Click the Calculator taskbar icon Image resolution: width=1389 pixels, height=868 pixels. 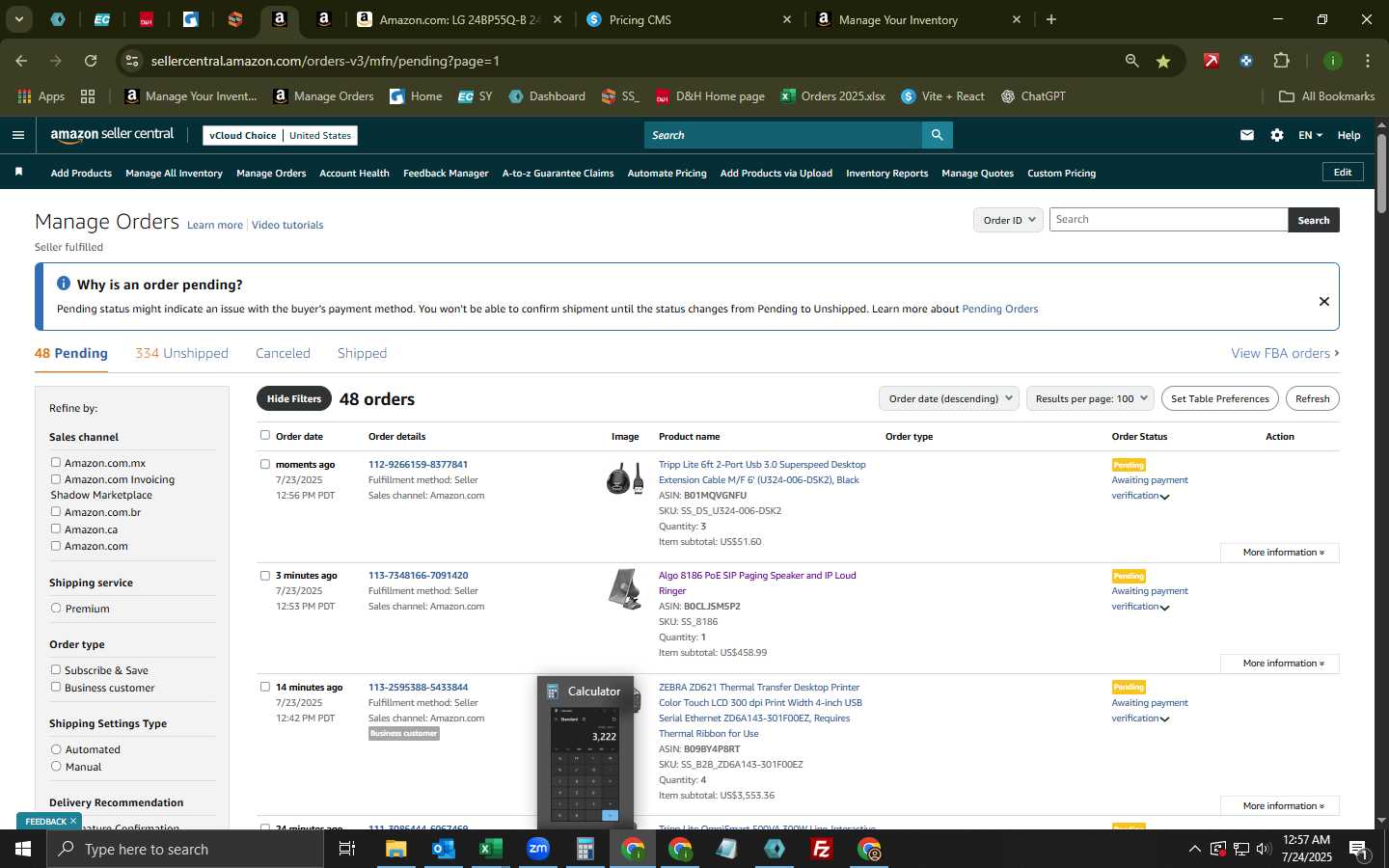tap(585, 849)
